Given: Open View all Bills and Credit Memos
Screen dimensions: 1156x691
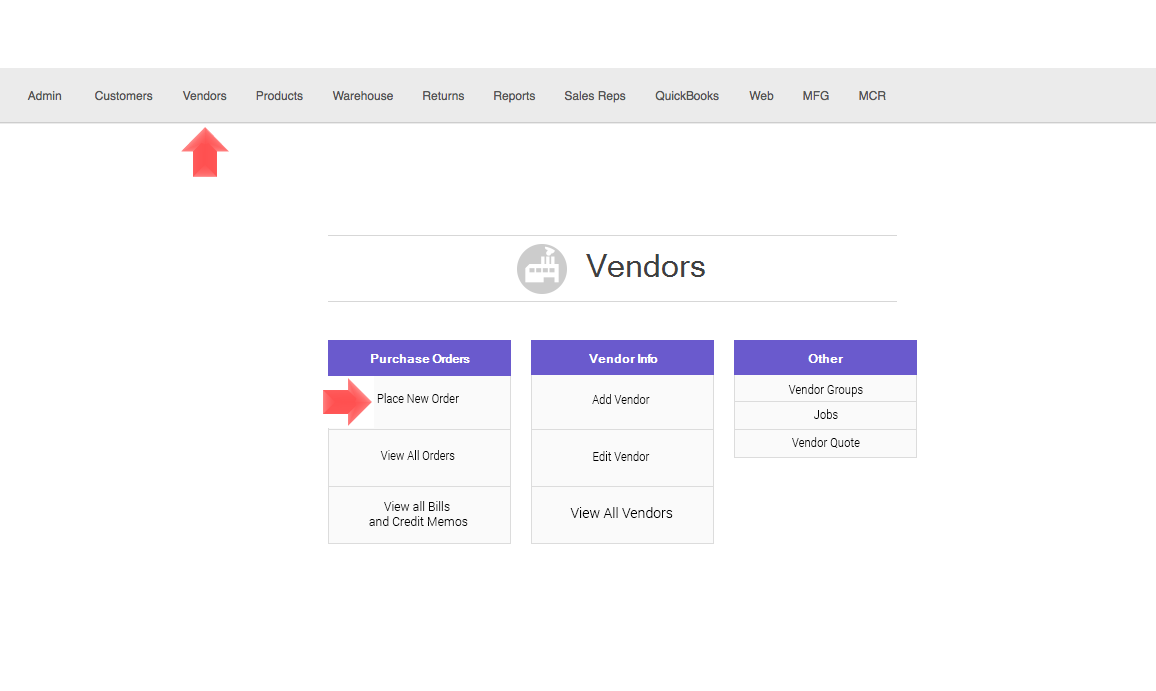Looking at the screenshot, I should [418, 514].
